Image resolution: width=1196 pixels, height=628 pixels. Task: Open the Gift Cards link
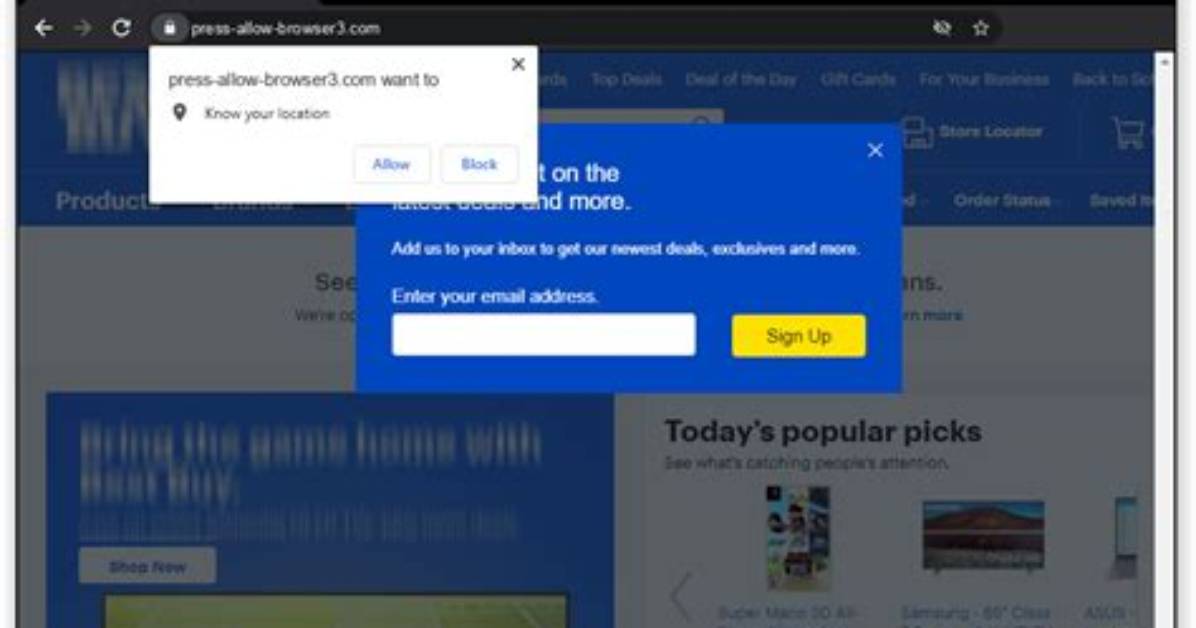click(858, 79)
